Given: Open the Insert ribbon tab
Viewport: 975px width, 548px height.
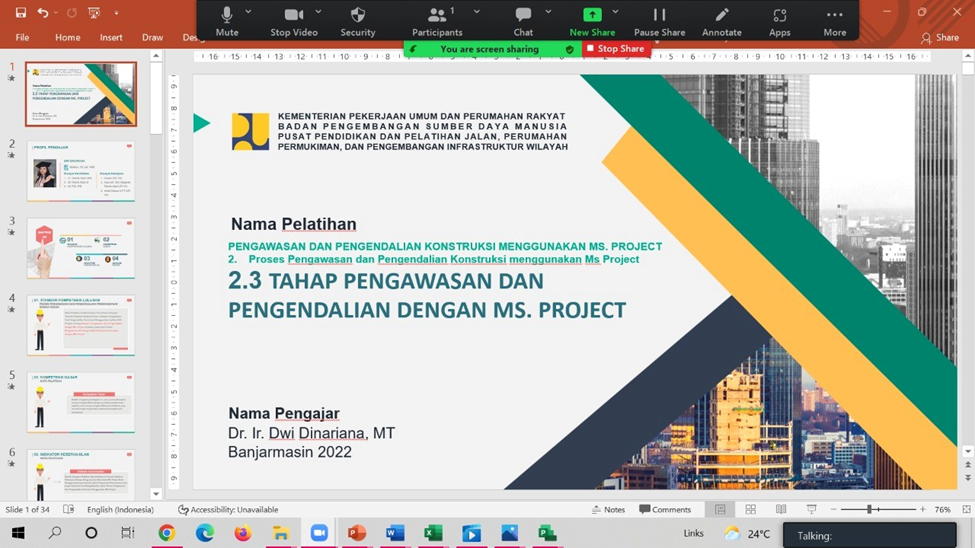Looking at the screenshot, I should pyautogui.click(x=111, y=37).
